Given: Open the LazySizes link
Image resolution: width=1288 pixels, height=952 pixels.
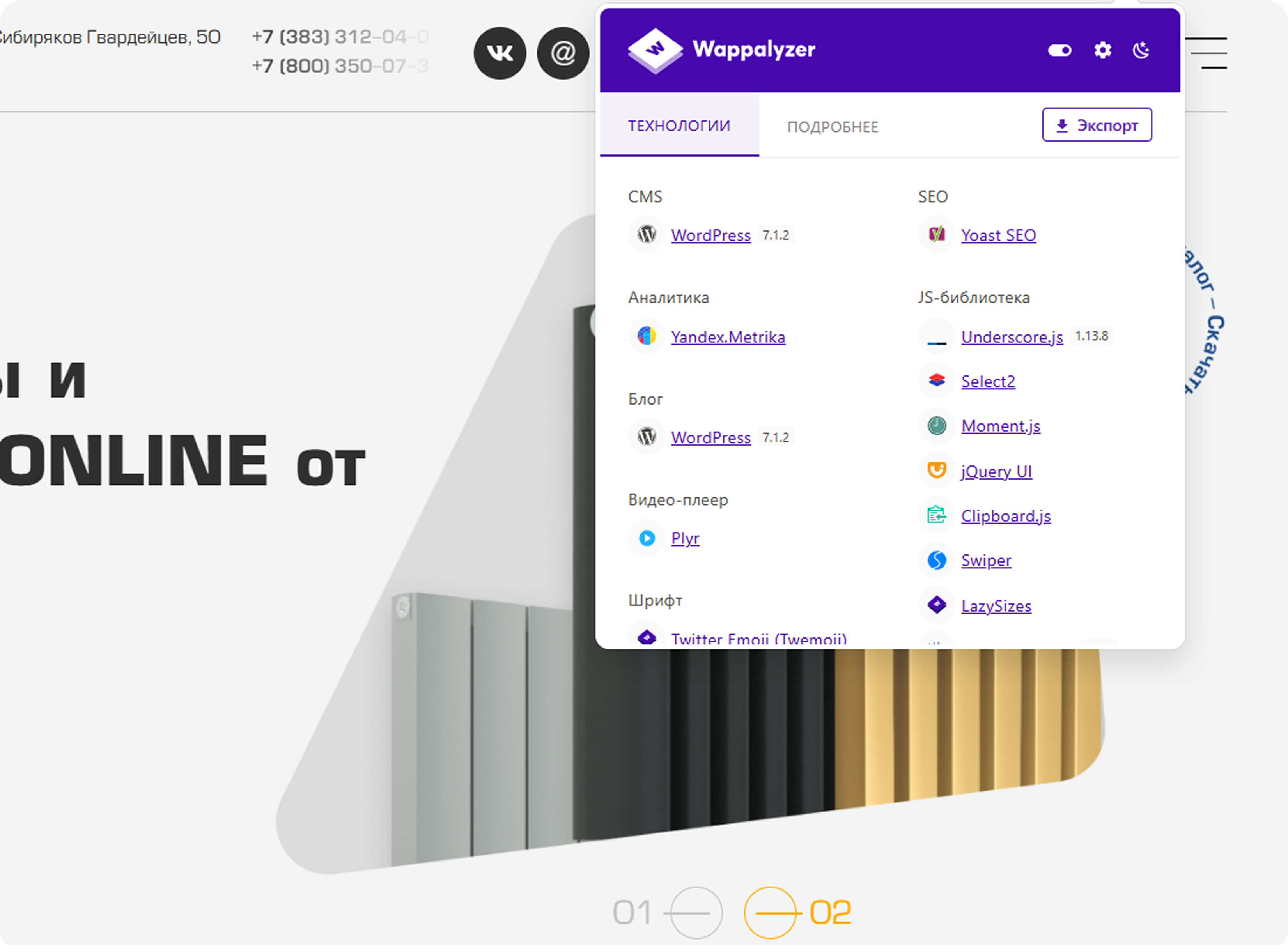Looking at the screenshot, I should tap(996, 606).
